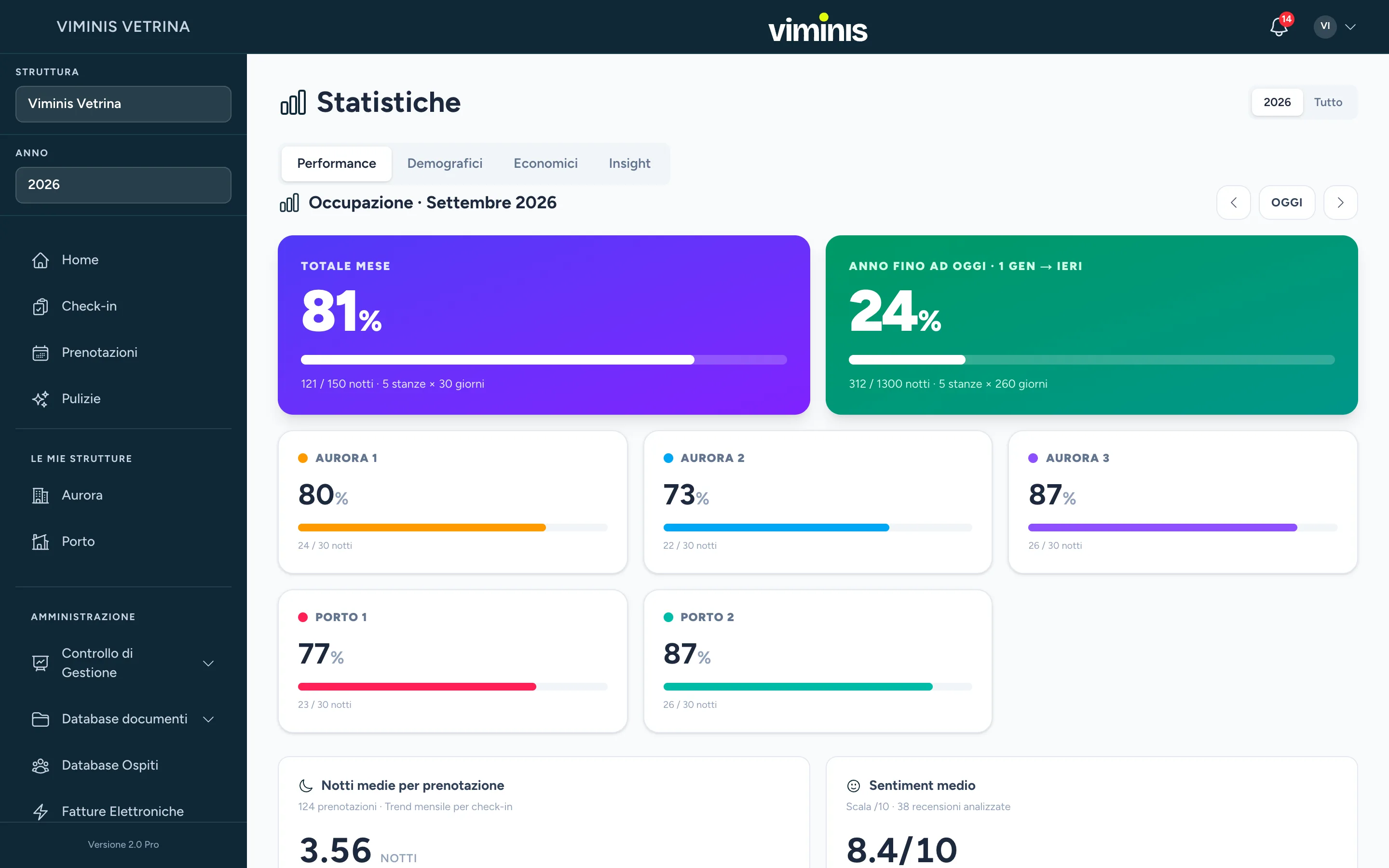Click the Aurora 3 occupancy card

click(1183, 502)
